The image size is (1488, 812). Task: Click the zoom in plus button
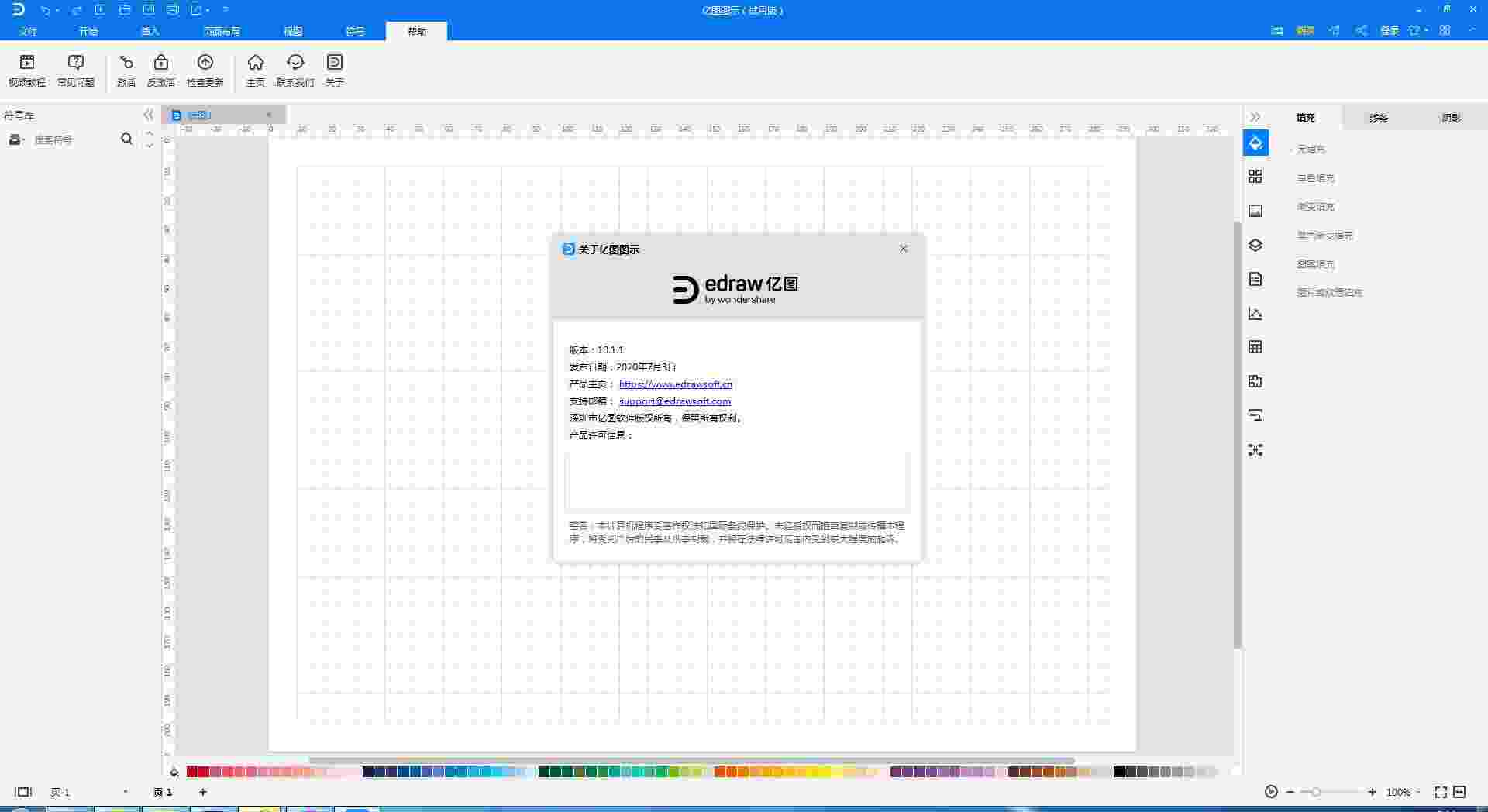[1373, 792]
